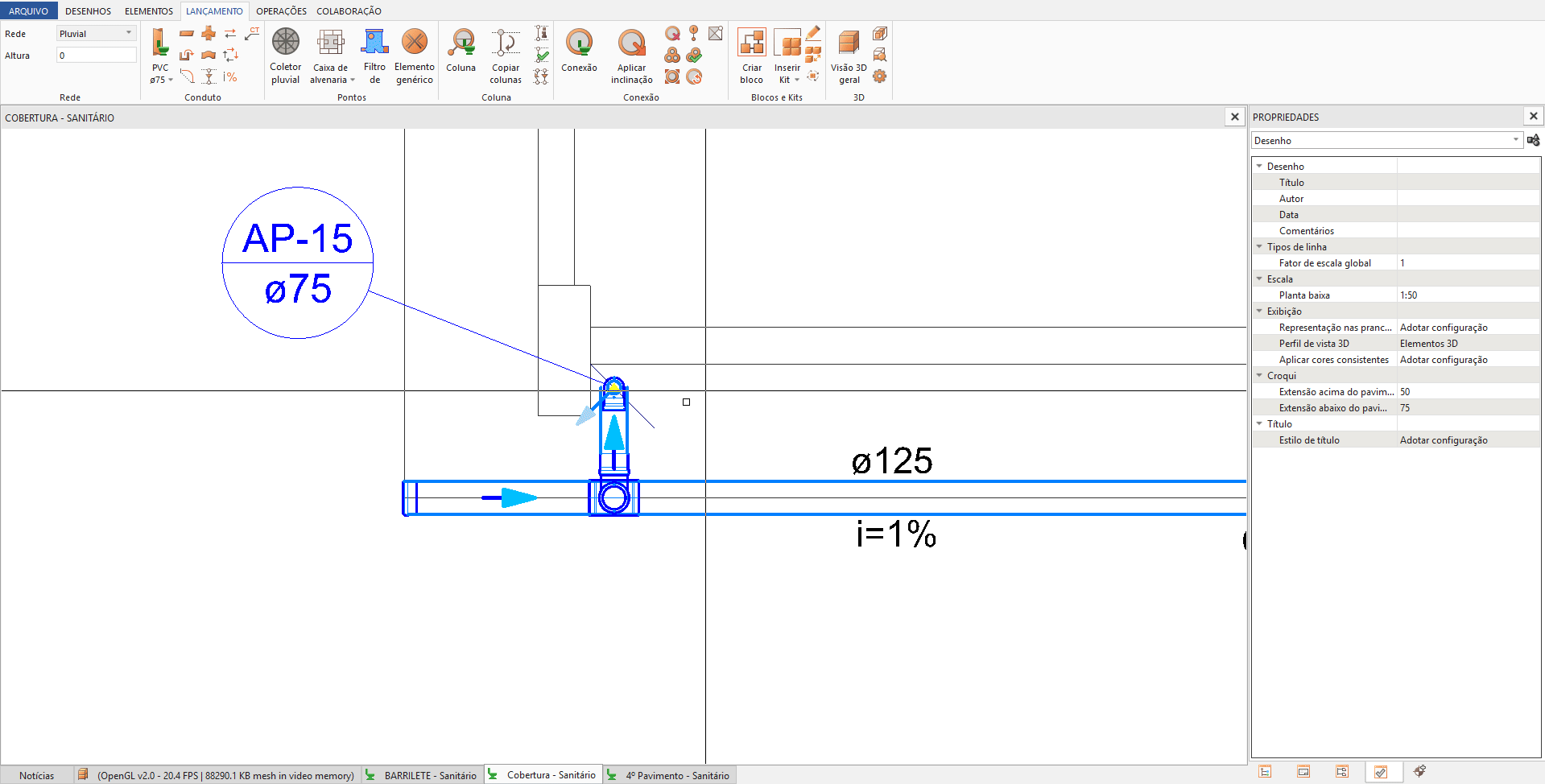Collapse the Tipos de linha group
Image resolution: width=1545 pixels, height=784 pixels.
(1259, 246)
